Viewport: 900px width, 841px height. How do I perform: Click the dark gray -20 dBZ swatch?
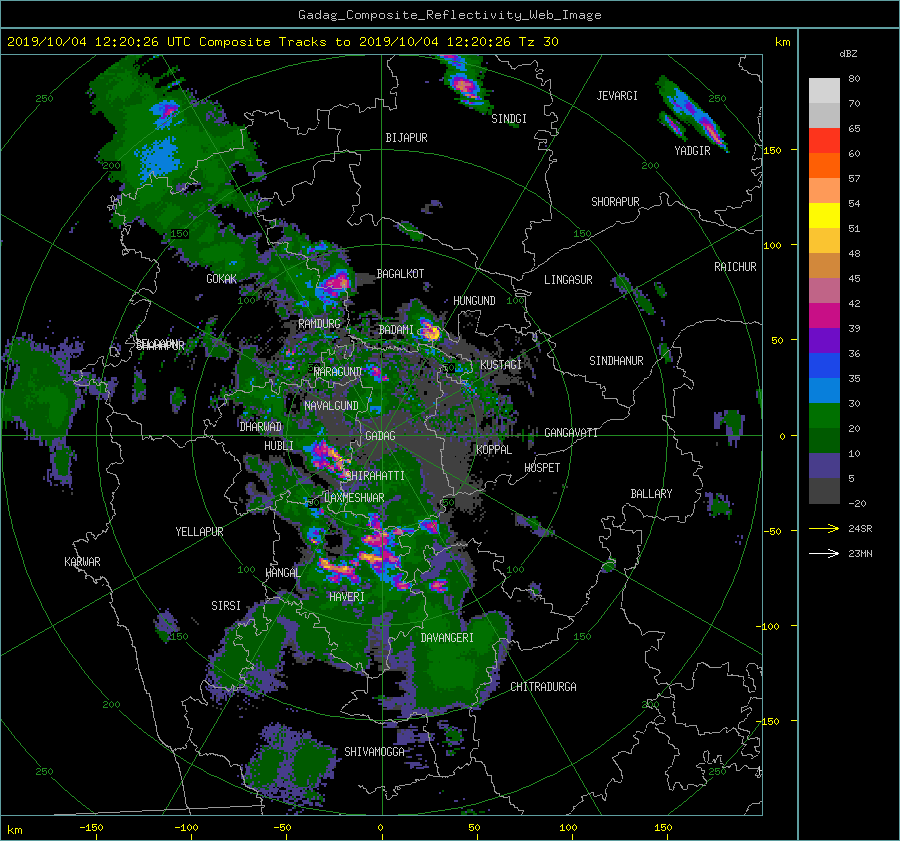[824, 491]
